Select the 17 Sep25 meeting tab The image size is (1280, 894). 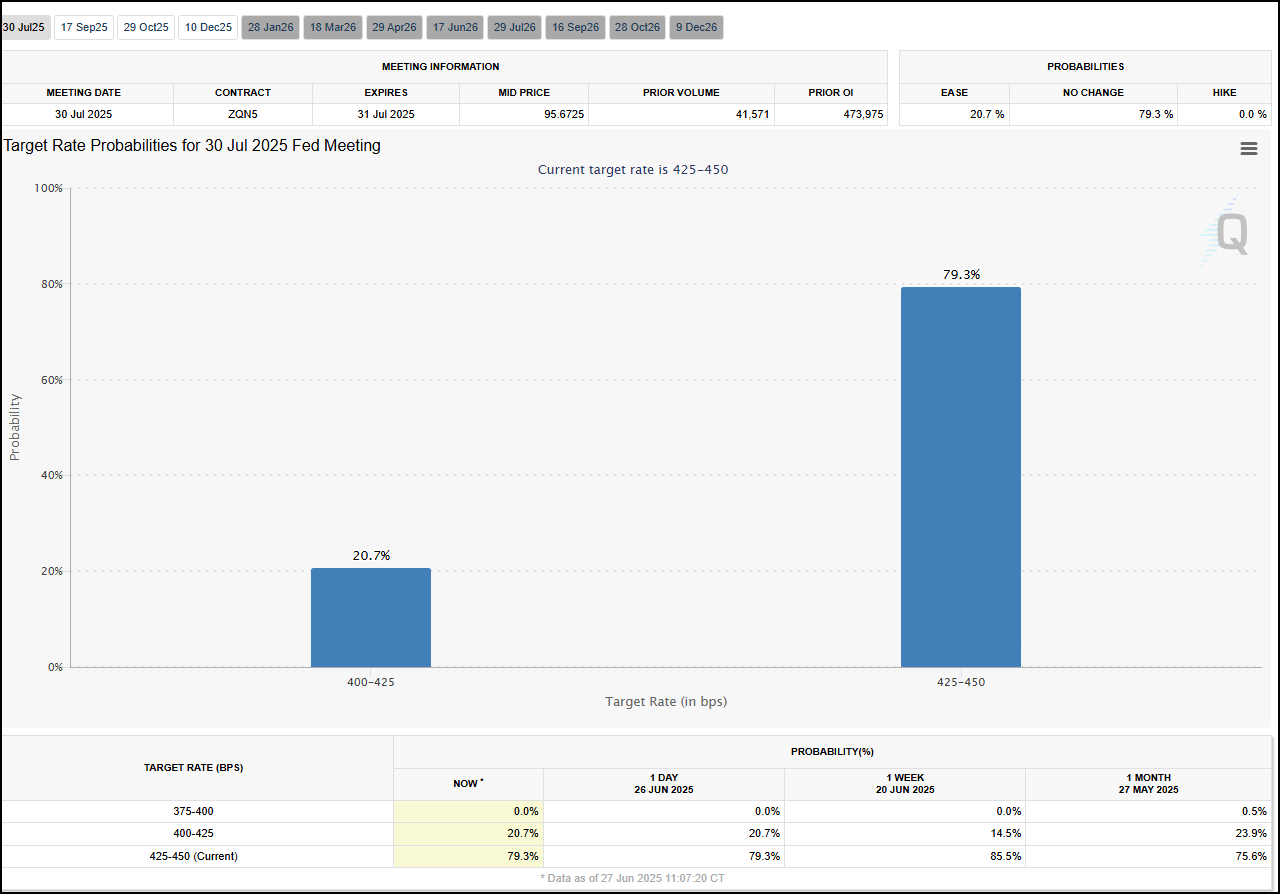pos(83,27)
